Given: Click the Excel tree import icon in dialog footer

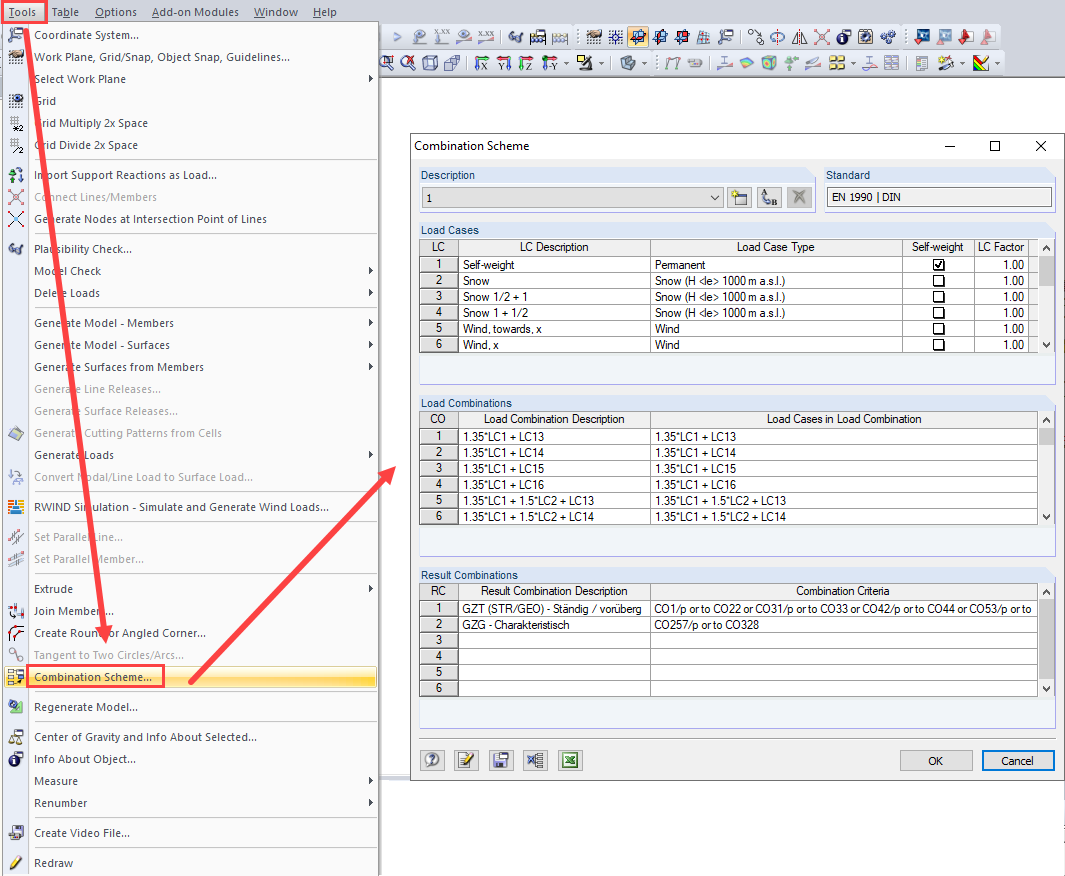Looking at the screenshot, I should pyautogui.click(x=535, y=760).
